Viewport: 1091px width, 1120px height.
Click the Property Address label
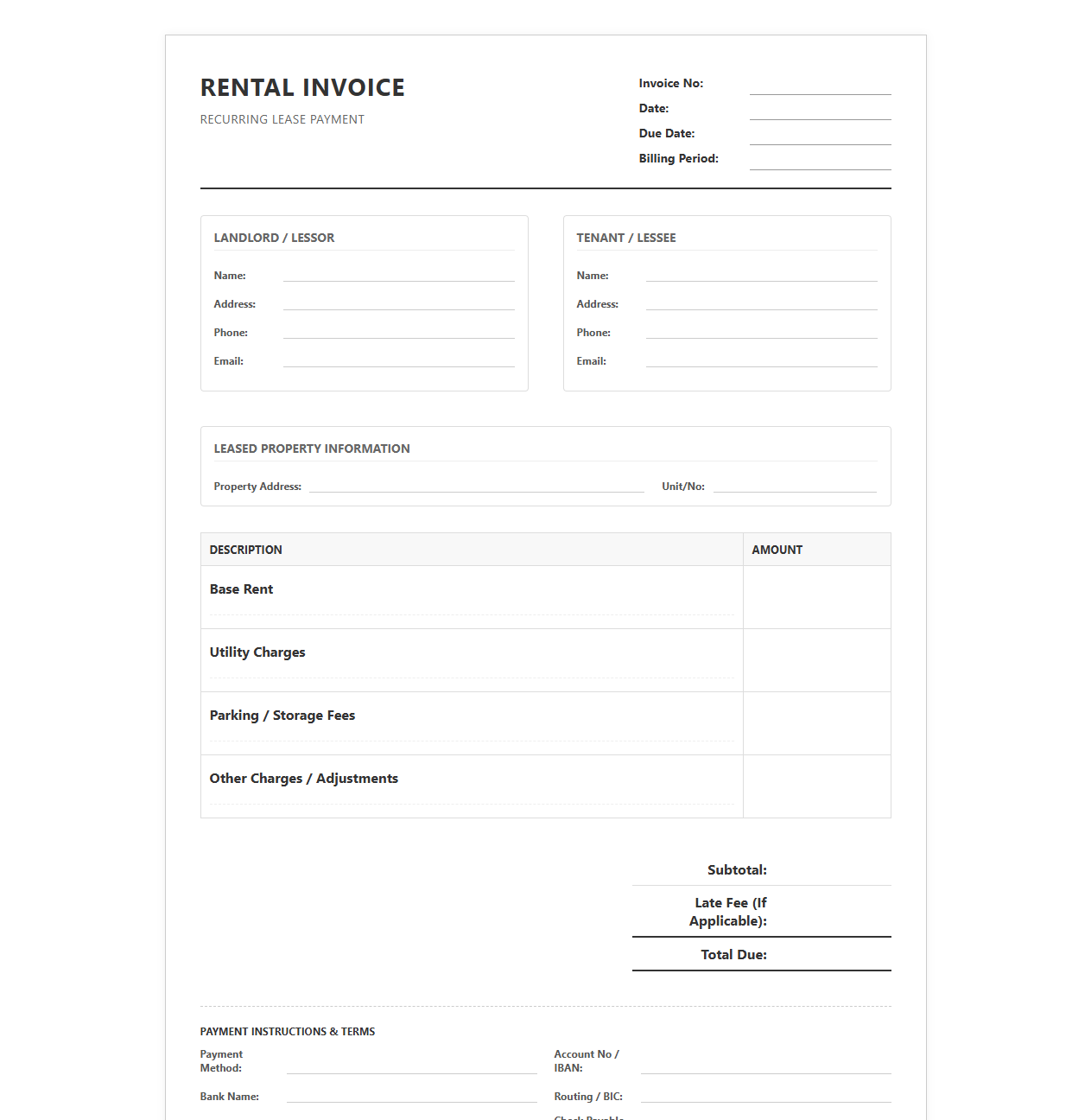pyautogui.click(x=257, y=487)
